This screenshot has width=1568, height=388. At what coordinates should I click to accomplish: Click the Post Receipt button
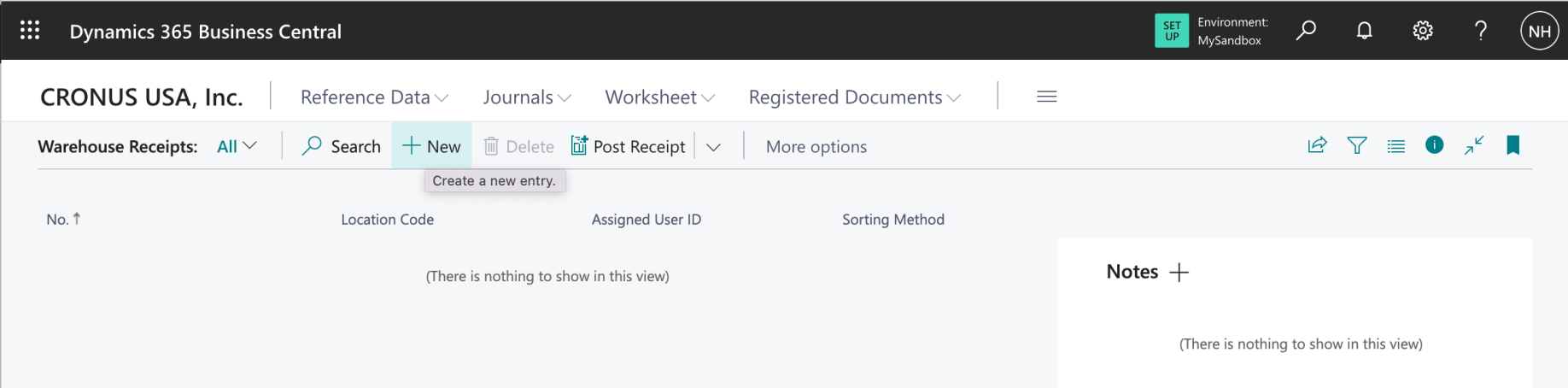(629, 146)
